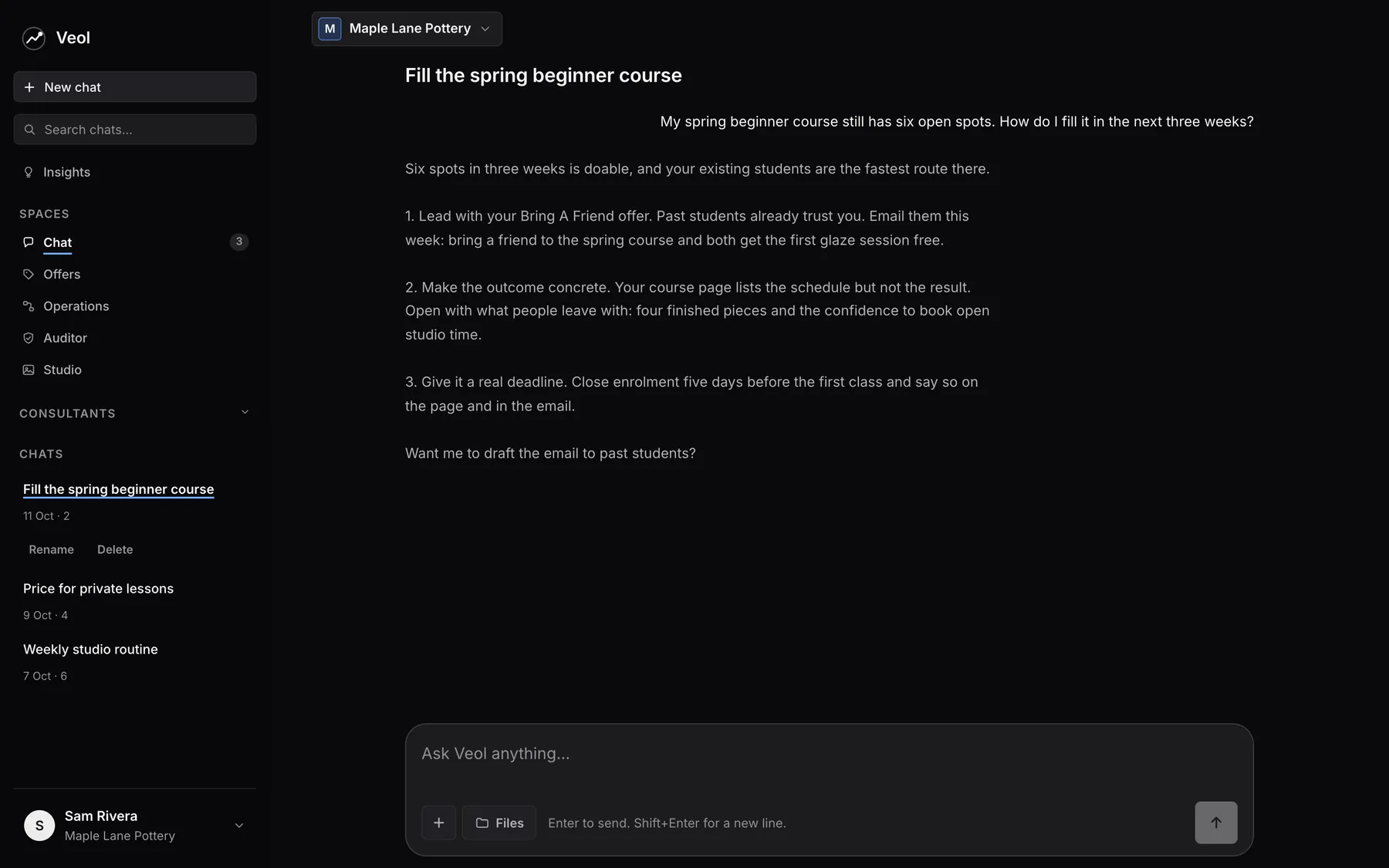Send message with the arrow-up button
1389x868 pixels.
[1216, 822]
